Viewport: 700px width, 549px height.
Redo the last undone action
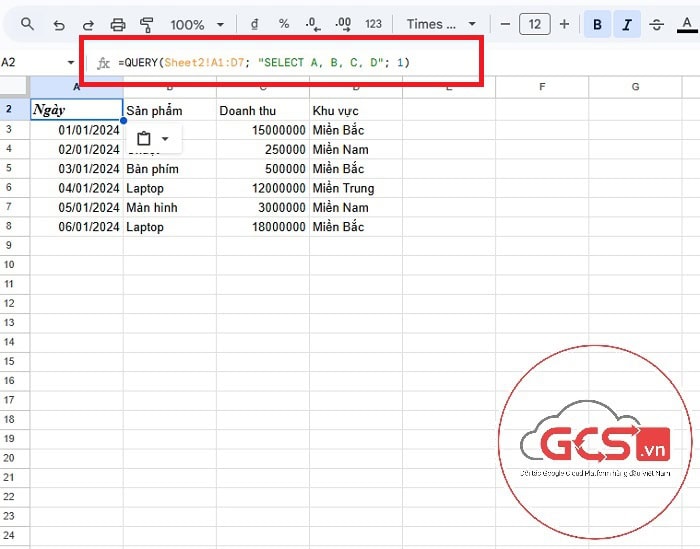point(88,24)
